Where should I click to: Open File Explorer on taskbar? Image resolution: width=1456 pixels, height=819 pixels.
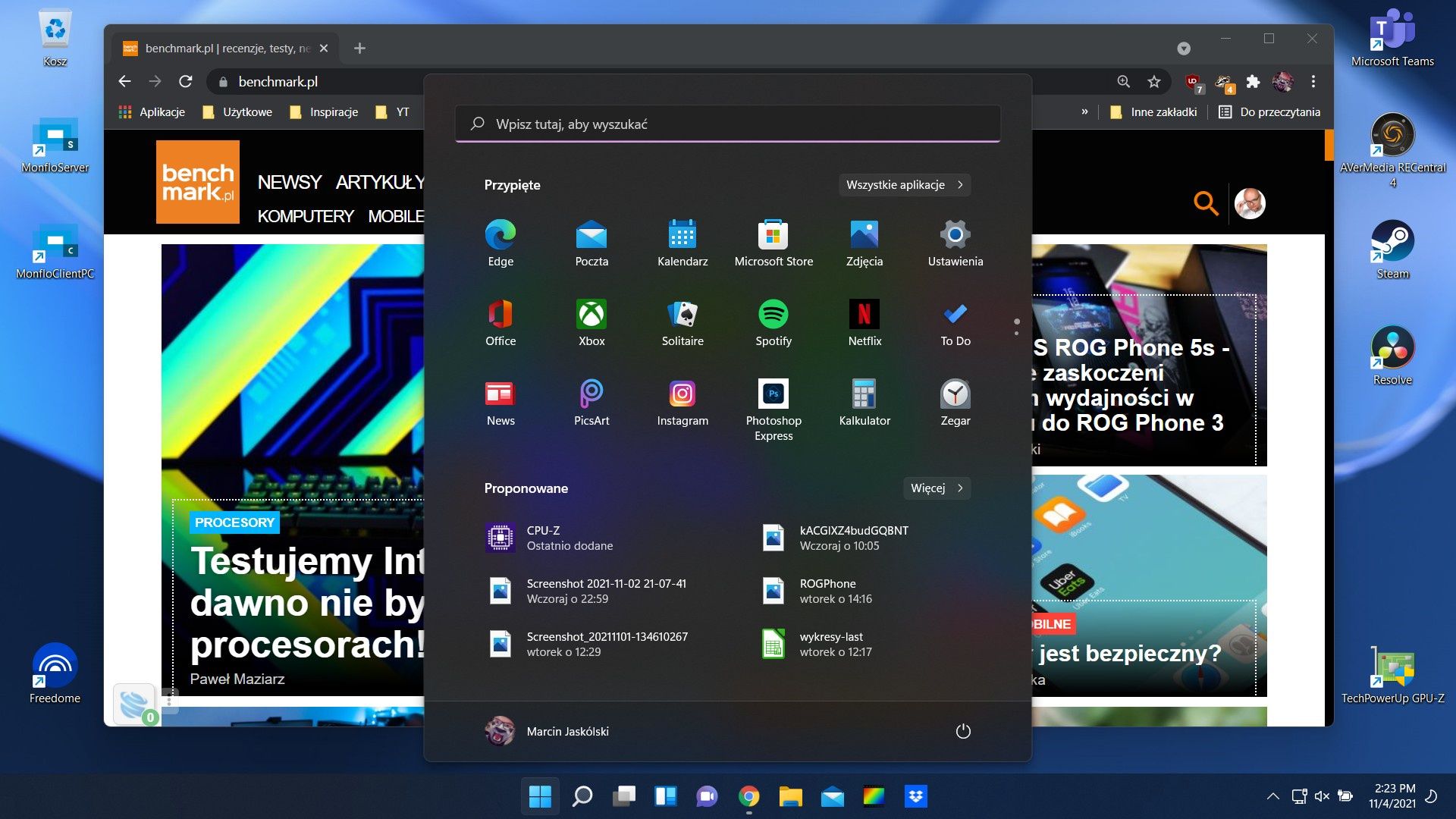click(790, 796)
